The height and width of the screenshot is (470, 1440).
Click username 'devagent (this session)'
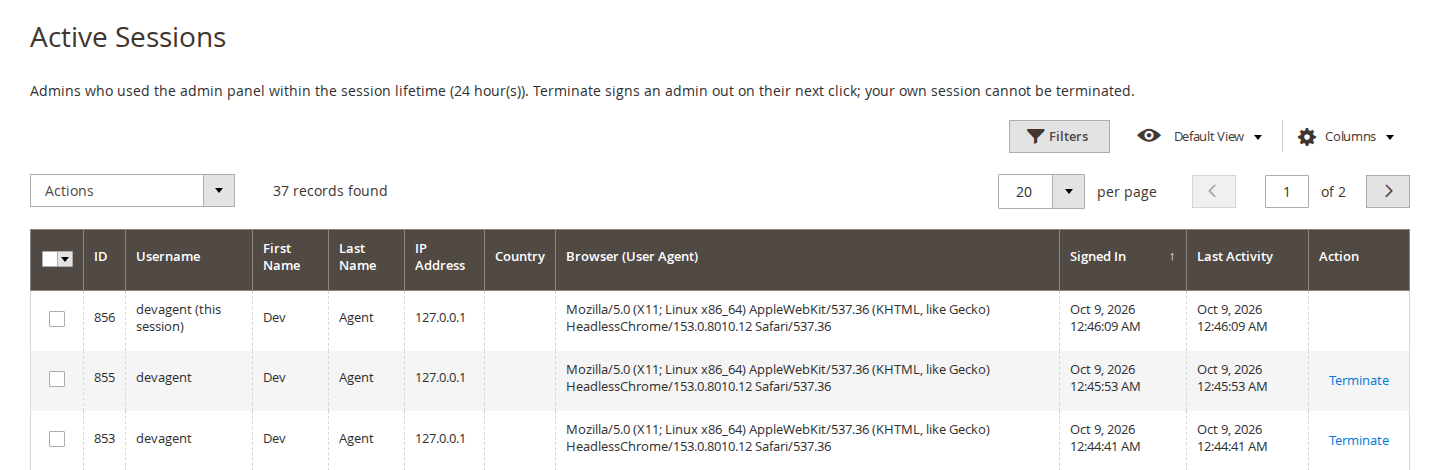tap(179, 318)
